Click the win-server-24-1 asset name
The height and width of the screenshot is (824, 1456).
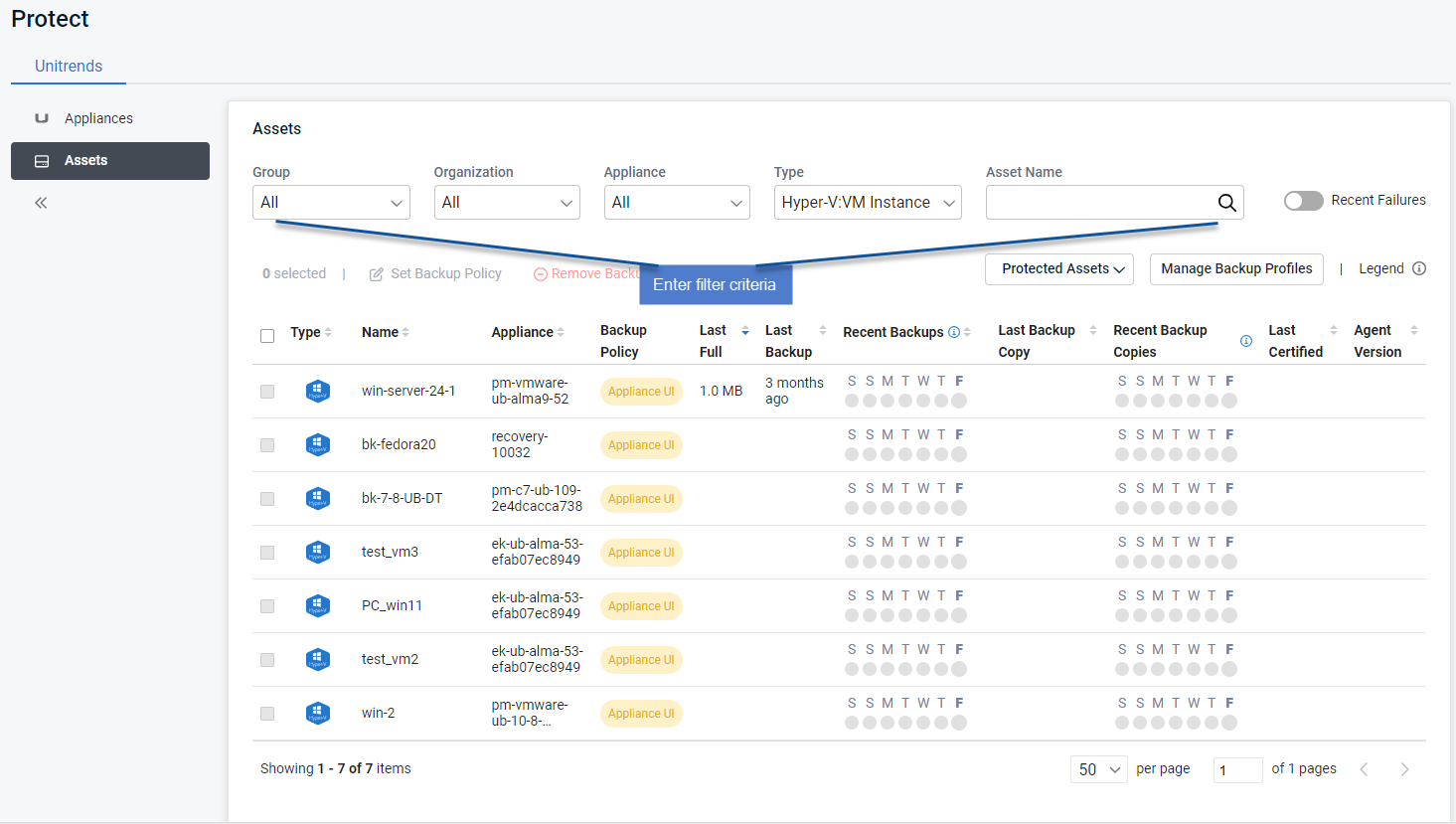click(x=408, y=392)
